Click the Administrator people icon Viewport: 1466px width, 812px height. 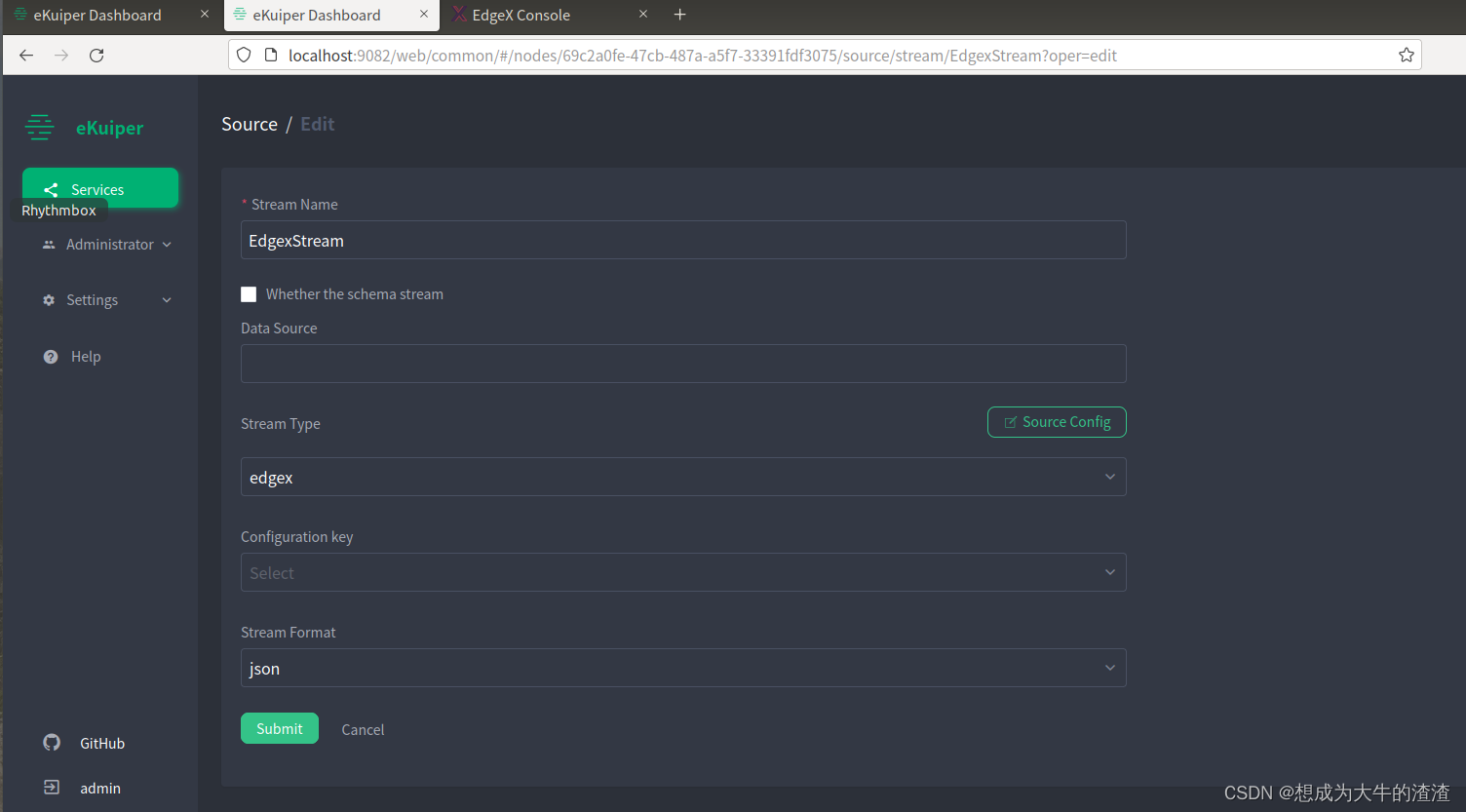pos(49,245)
